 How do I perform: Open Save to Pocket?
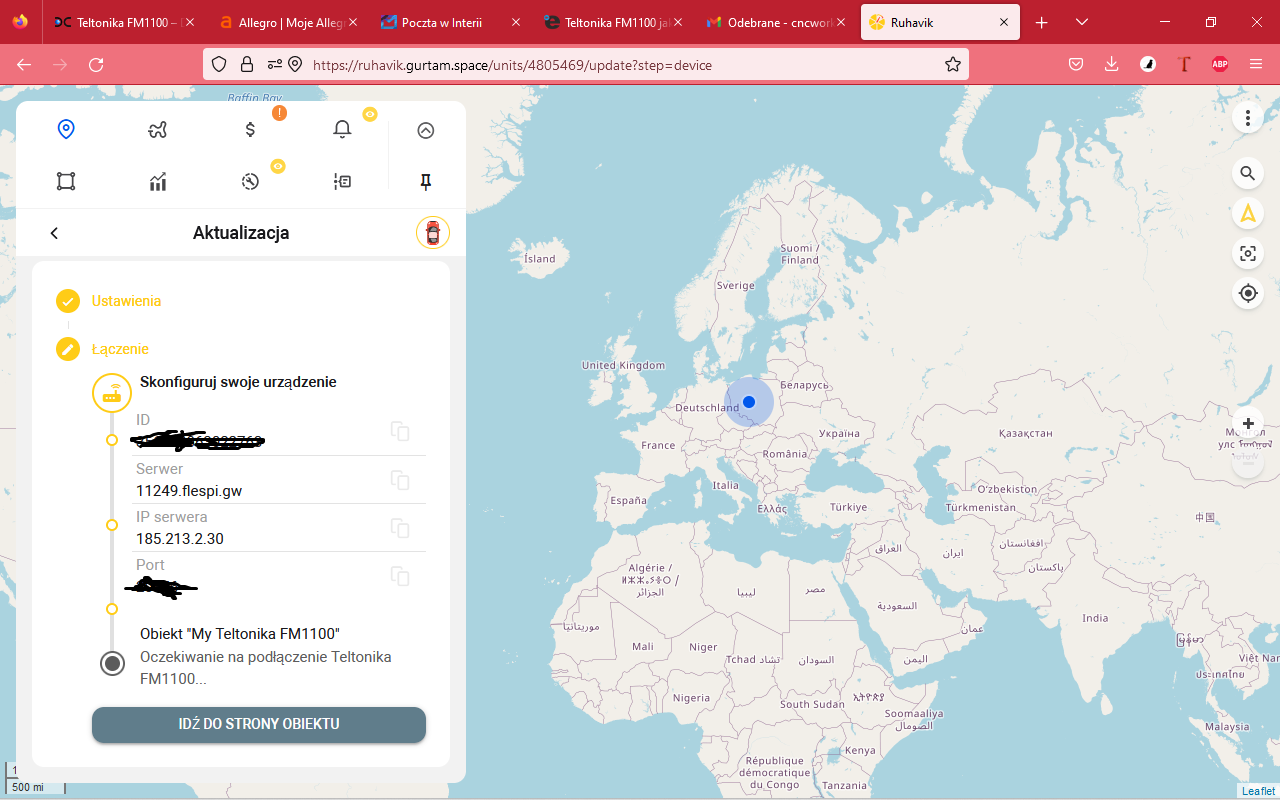pos(1076,64)
